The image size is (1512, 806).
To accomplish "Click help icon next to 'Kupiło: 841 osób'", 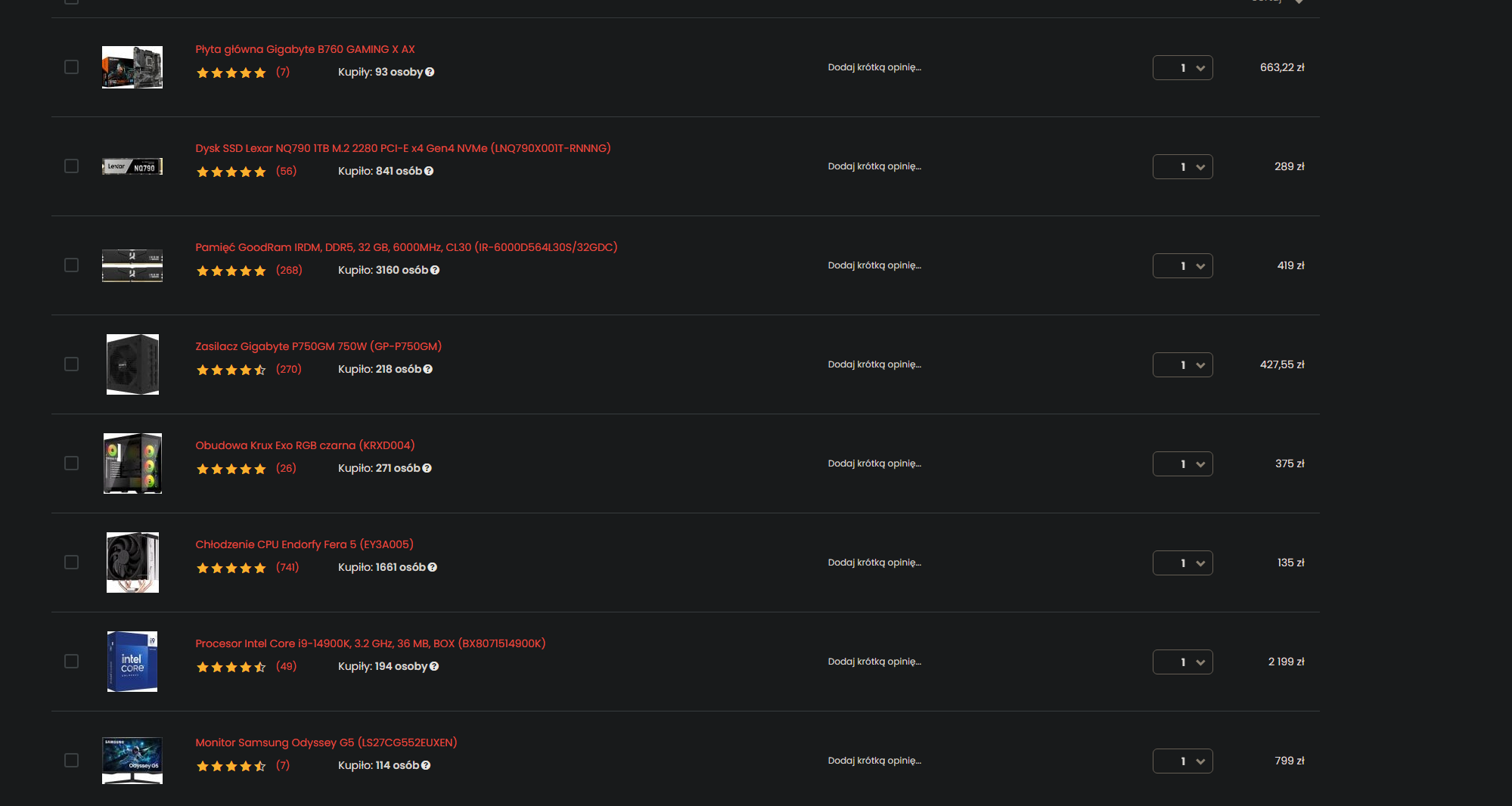I will click(429, 171).
